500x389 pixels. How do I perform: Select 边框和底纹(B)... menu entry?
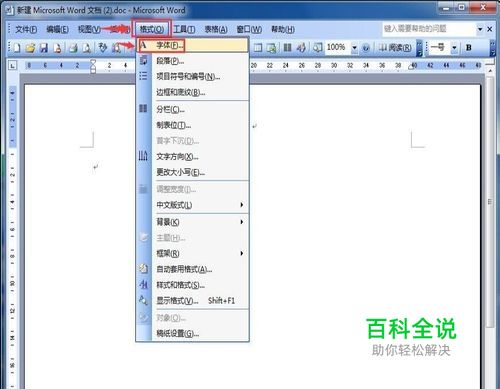click(192, 92)
